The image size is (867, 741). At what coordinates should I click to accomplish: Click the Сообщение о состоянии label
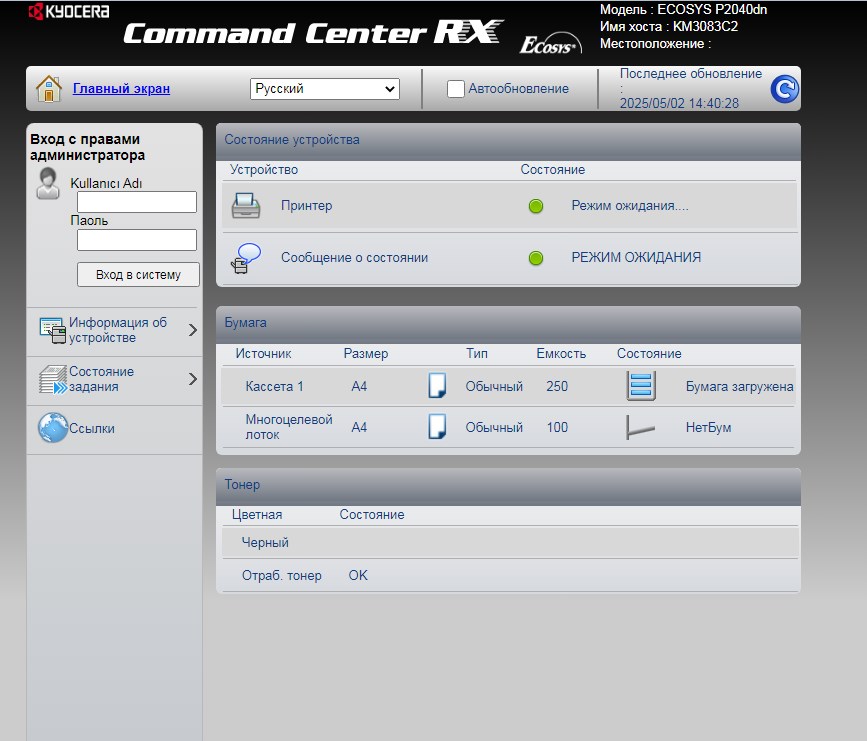click(x=354, y=258)
